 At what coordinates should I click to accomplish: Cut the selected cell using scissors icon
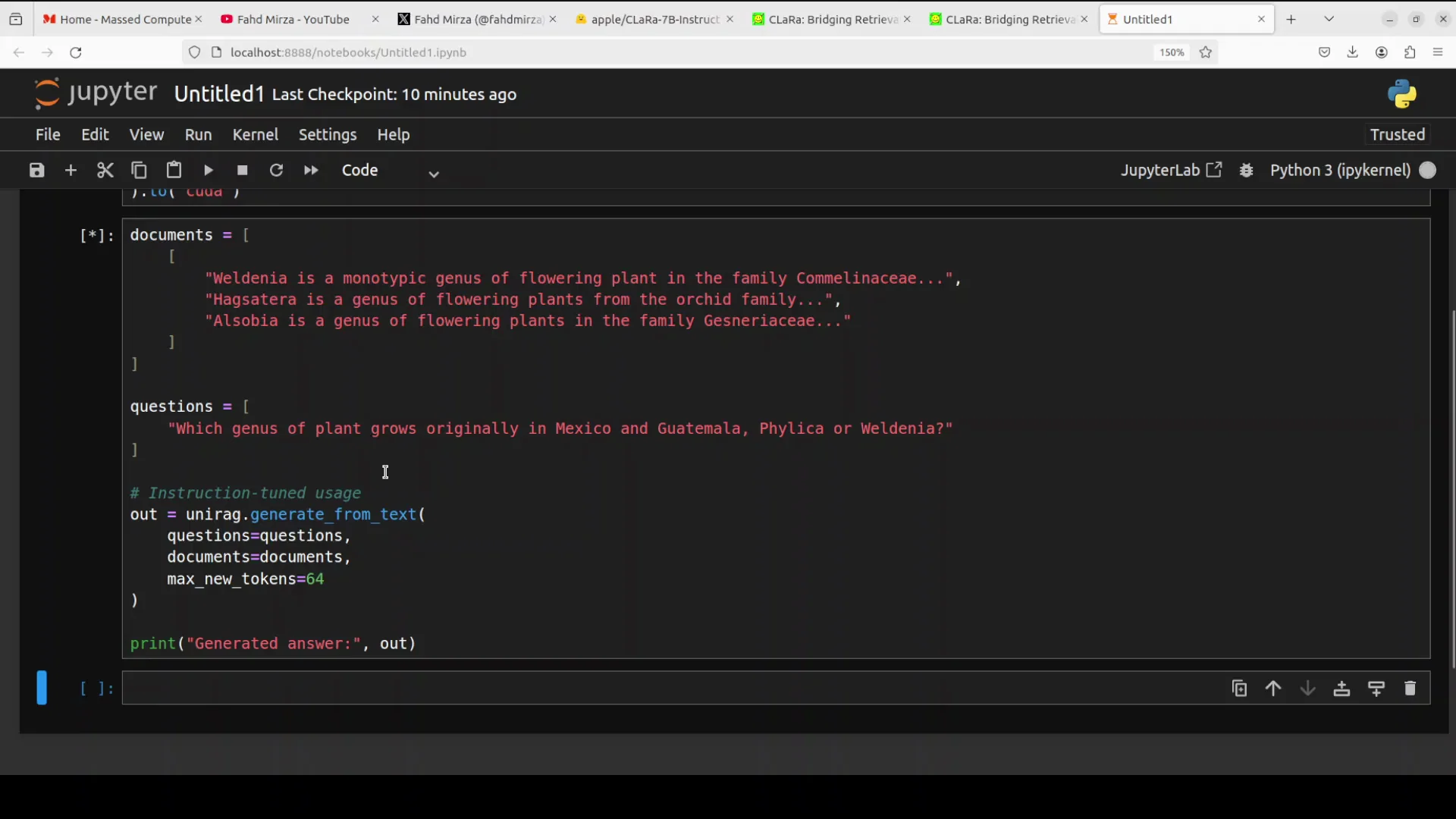(x=105, y=170)
